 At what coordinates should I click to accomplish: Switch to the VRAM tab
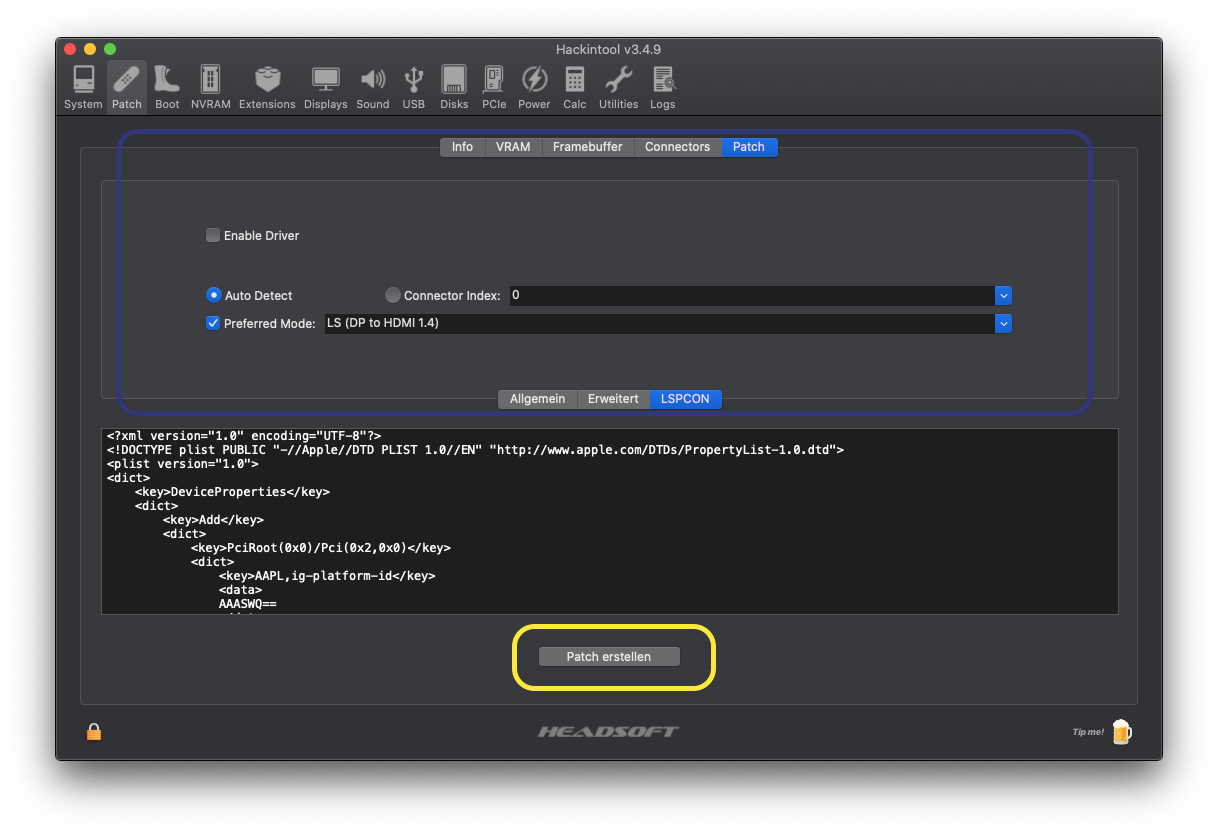tap(513, 147)
